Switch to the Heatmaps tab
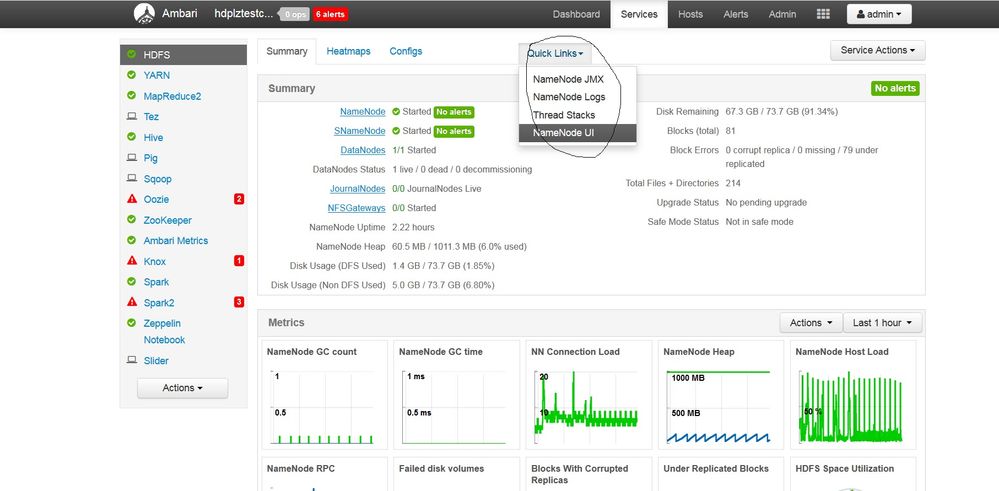 point(349,51)
